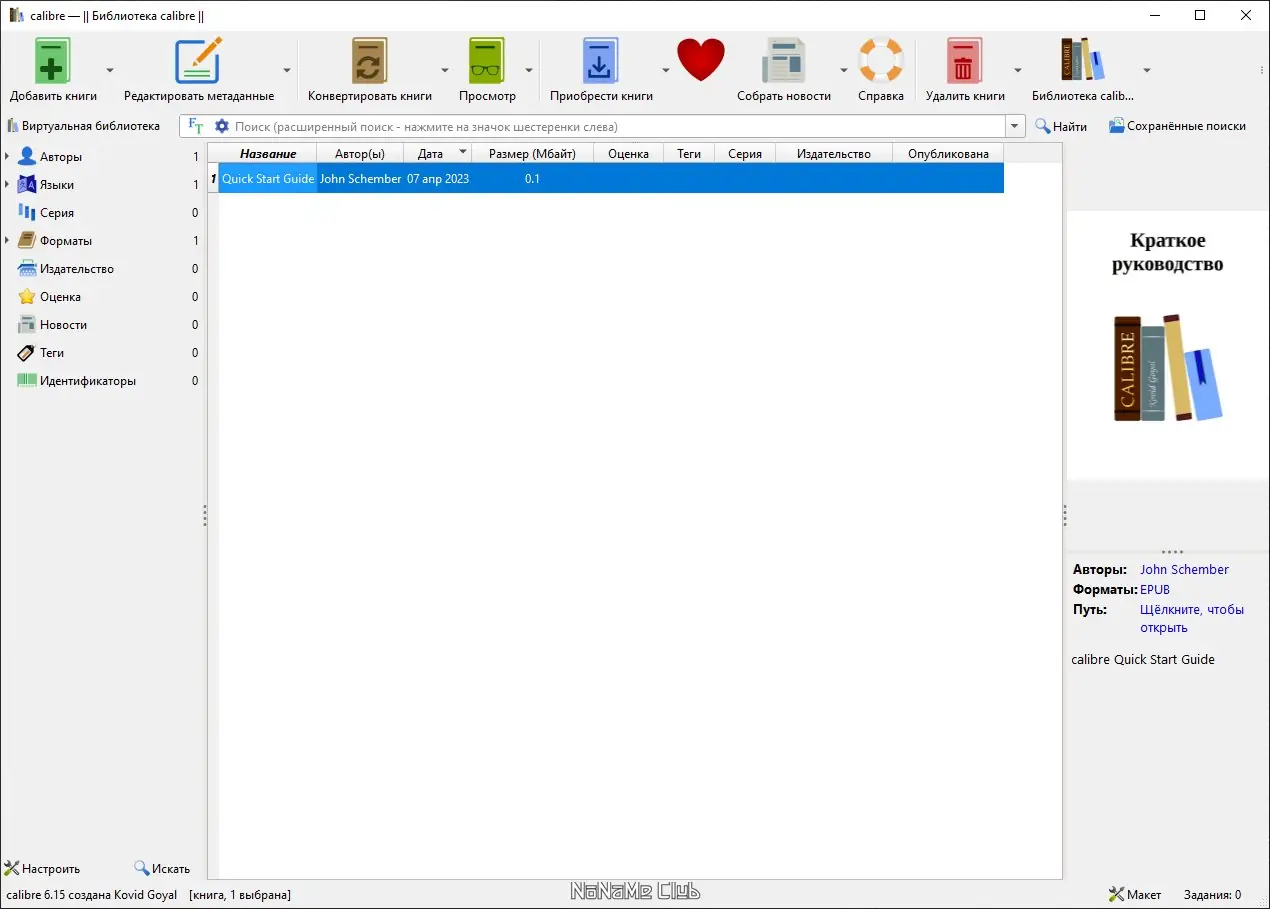Open Библиотека calibre dropdown arrow
This screenshot has height=909, width=1270.
pos(1147,70)
